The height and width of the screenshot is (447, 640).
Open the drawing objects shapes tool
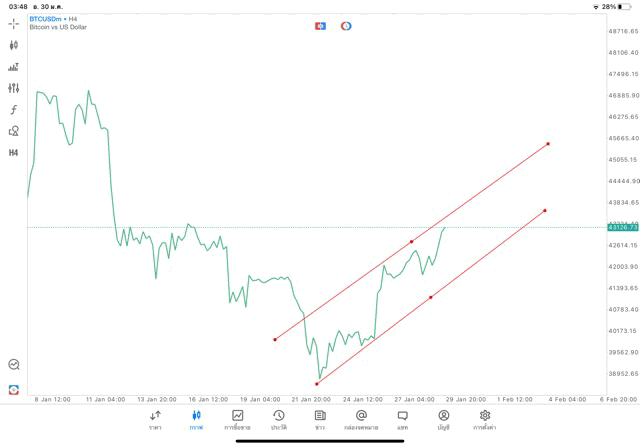point(14,131)
